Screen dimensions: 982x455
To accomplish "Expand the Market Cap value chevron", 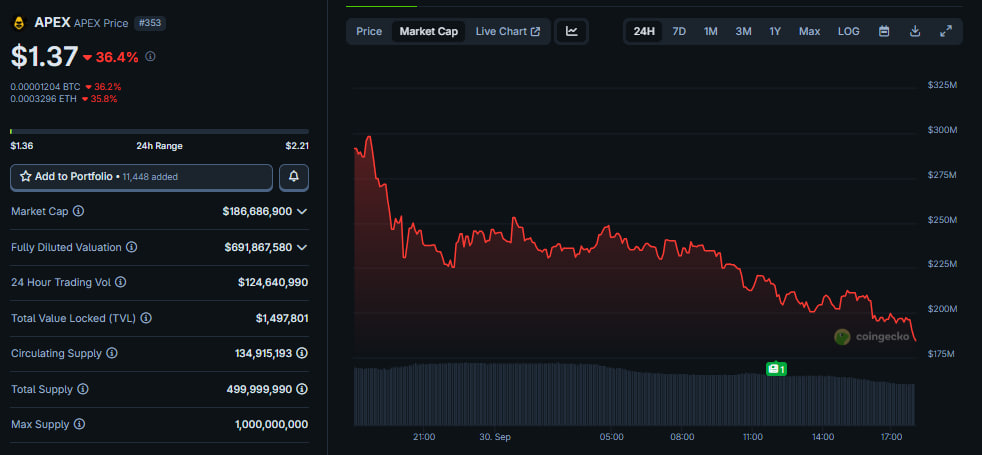I will pyautogui.click(x=302, y=212).
